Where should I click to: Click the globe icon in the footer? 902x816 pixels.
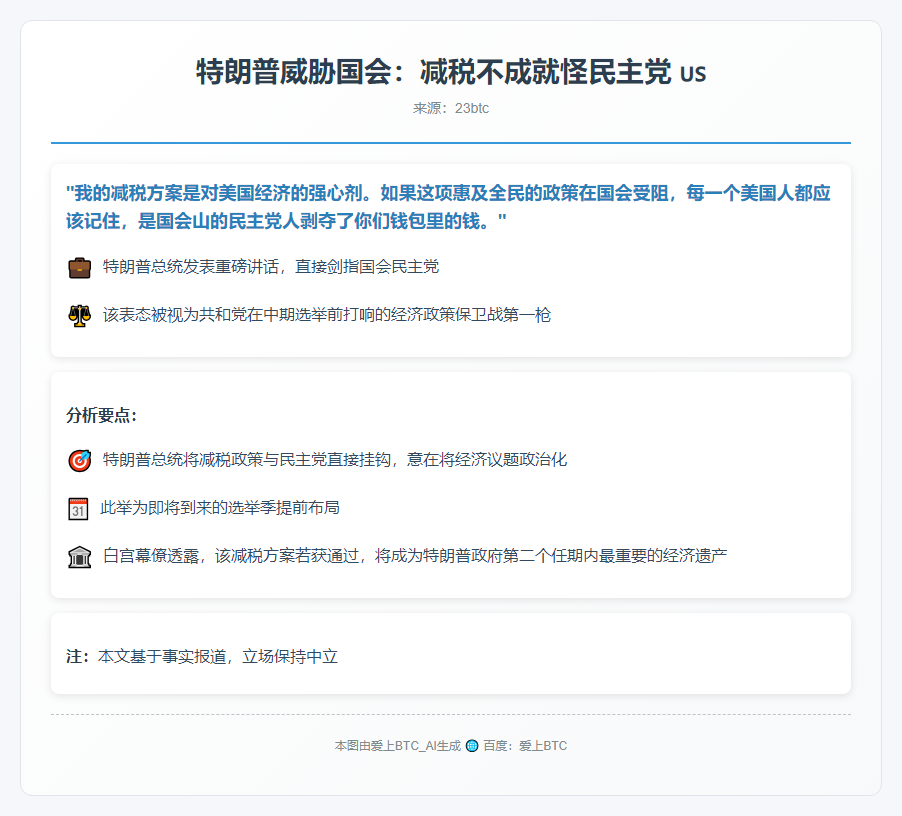pos(472,746)
